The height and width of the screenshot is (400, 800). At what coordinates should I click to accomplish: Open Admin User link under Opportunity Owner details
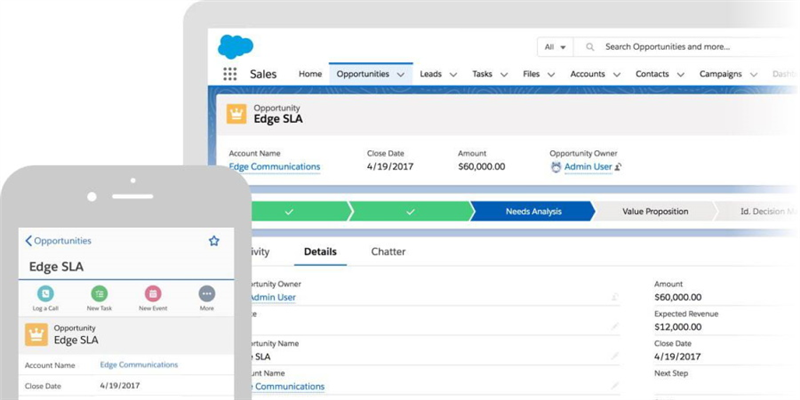[x=272, y=297]
